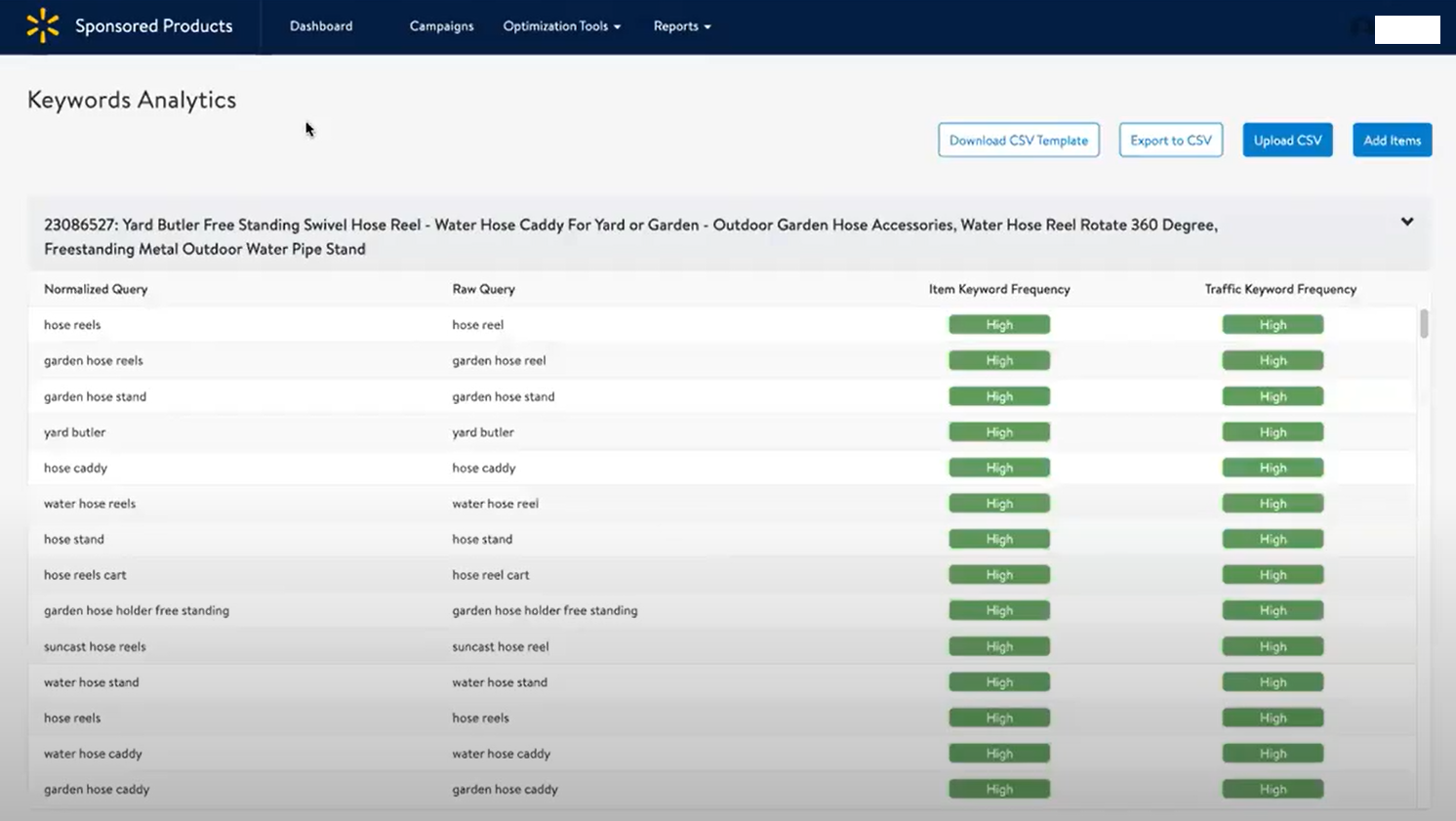The height and width of the screenshot is (821, 1456).
Task: Select raw query 'suncast hose reel'
Action: 501,646
